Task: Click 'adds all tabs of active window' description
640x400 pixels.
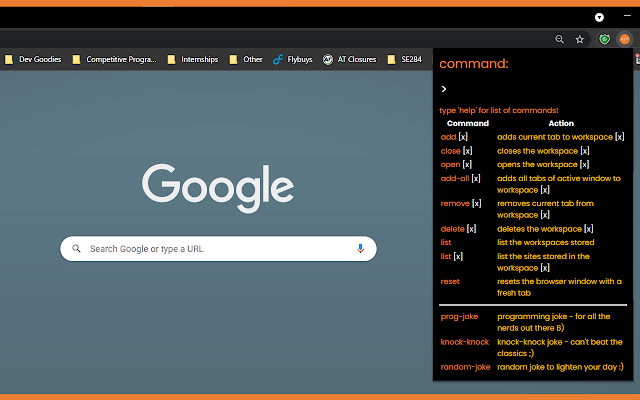Action: click(x=558, y=184)
